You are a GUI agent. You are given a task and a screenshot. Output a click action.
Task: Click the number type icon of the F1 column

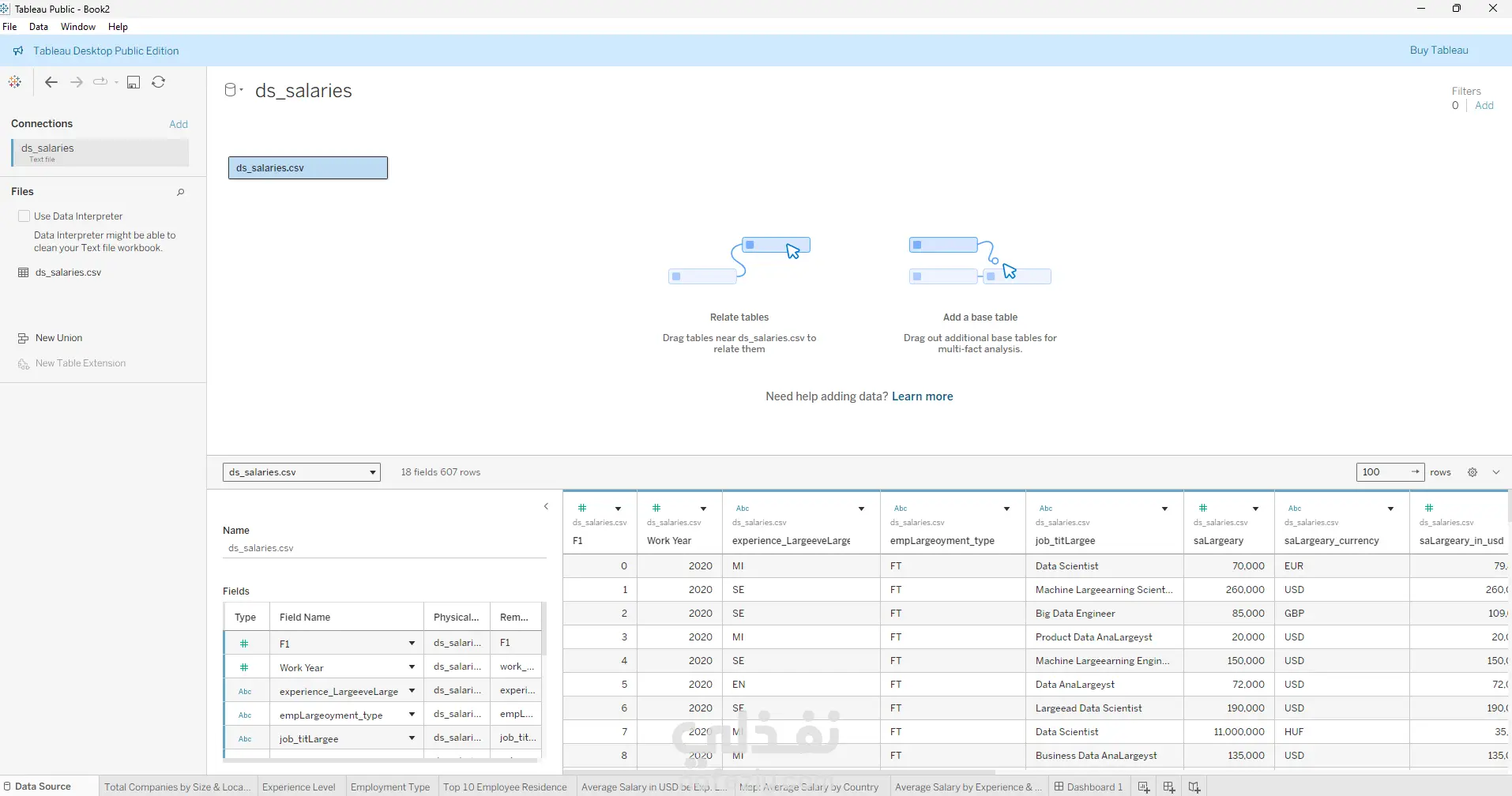(x=582, y=508)
